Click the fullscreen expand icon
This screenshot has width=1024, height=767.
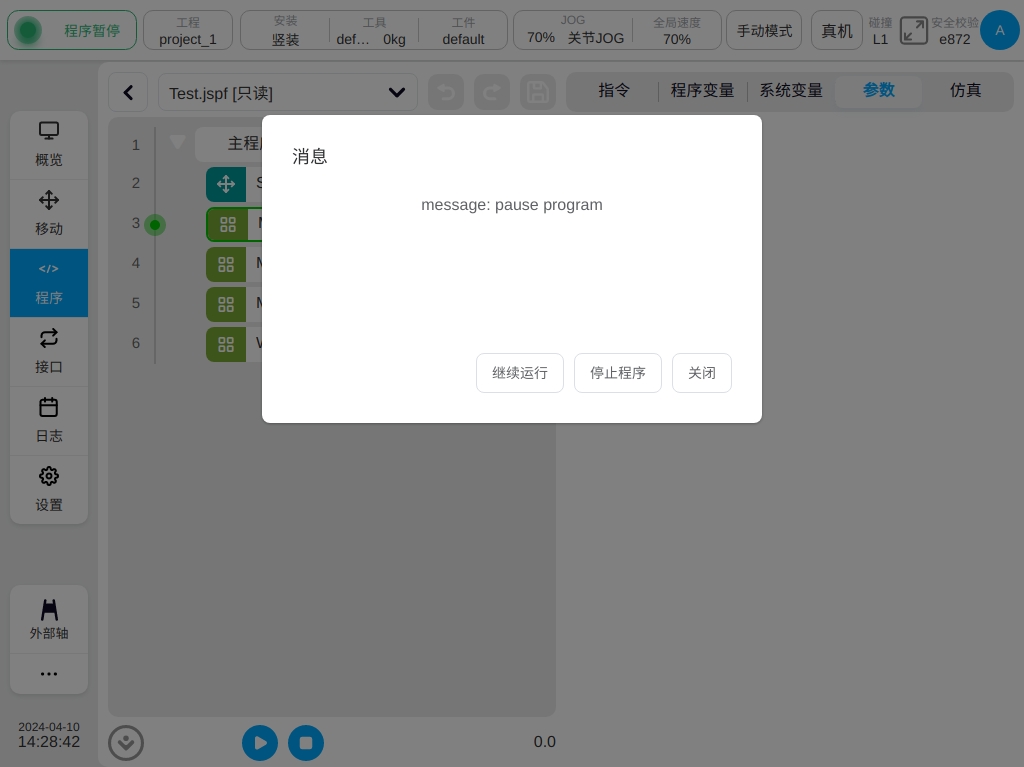click(913, 31)
